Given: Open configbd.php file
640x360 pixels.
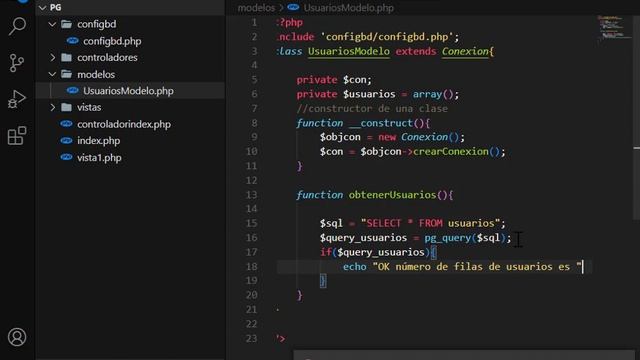Looking at the screenshot, I should point(112,41).
